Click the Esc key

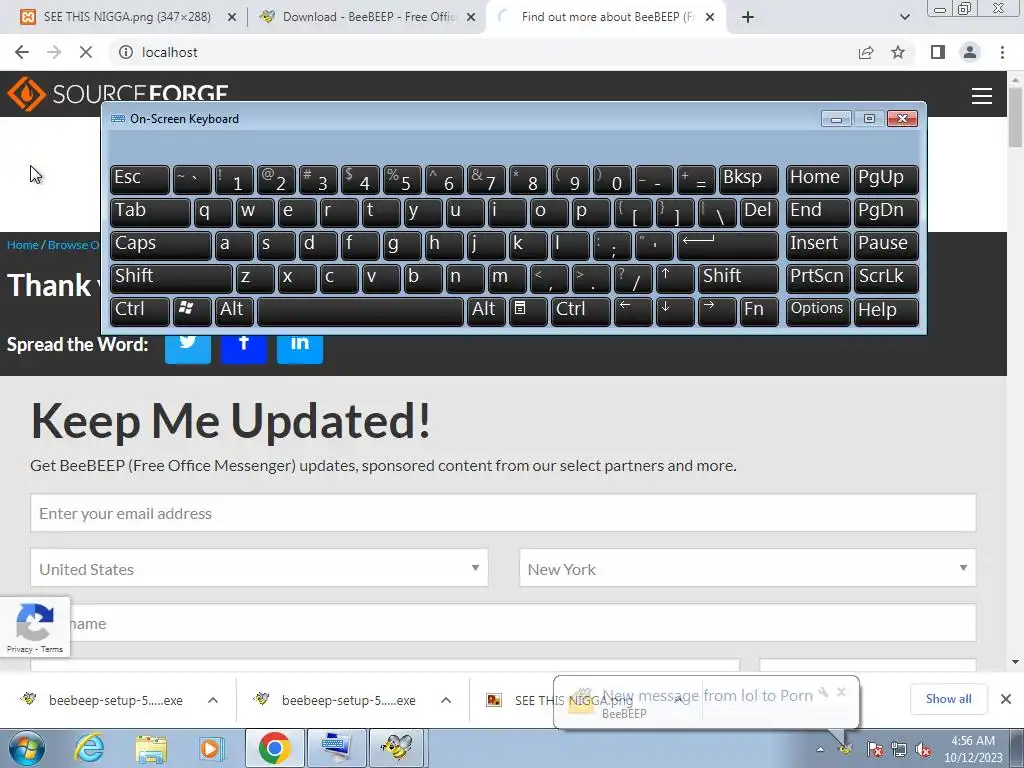coord(140,179)
